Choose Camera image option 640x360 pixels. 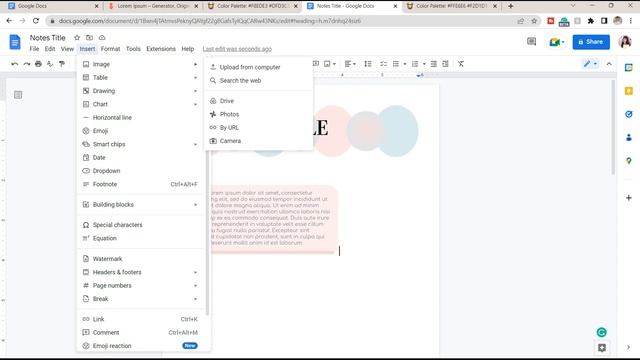(x=258, y=141)
